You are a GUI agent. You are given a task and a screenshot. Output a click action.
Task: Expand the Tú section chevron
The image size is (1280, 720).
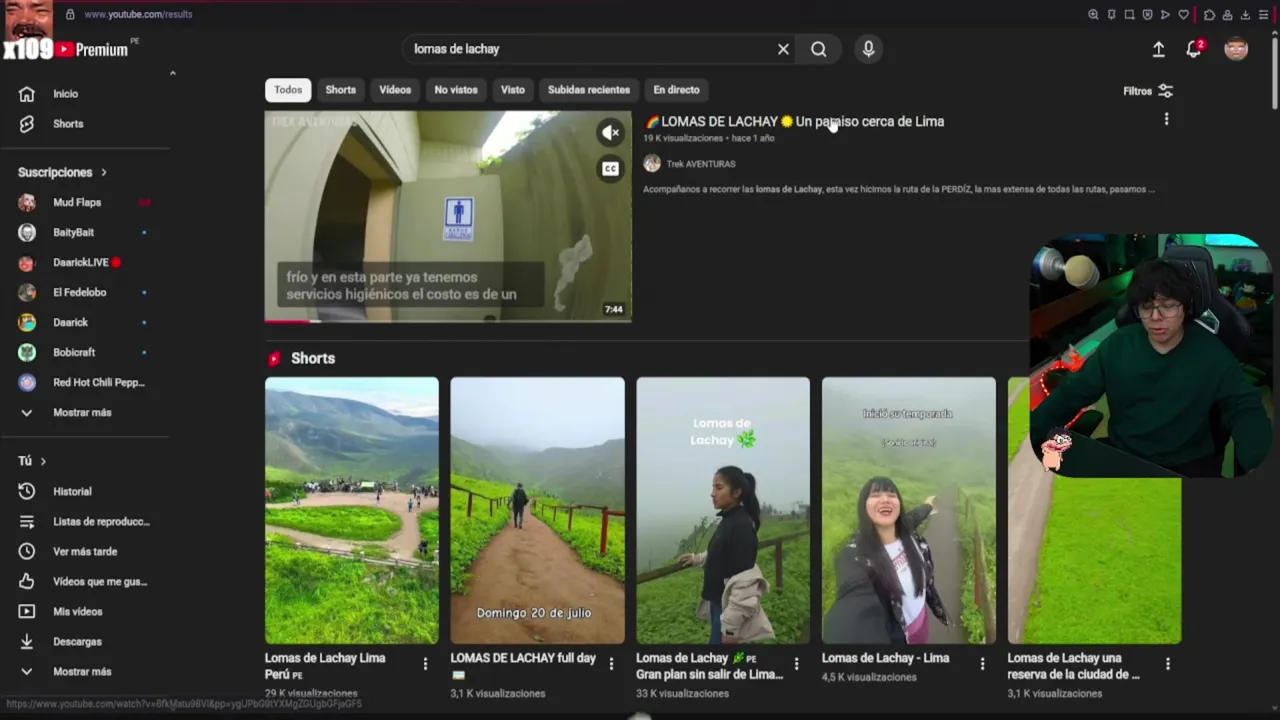43,461
